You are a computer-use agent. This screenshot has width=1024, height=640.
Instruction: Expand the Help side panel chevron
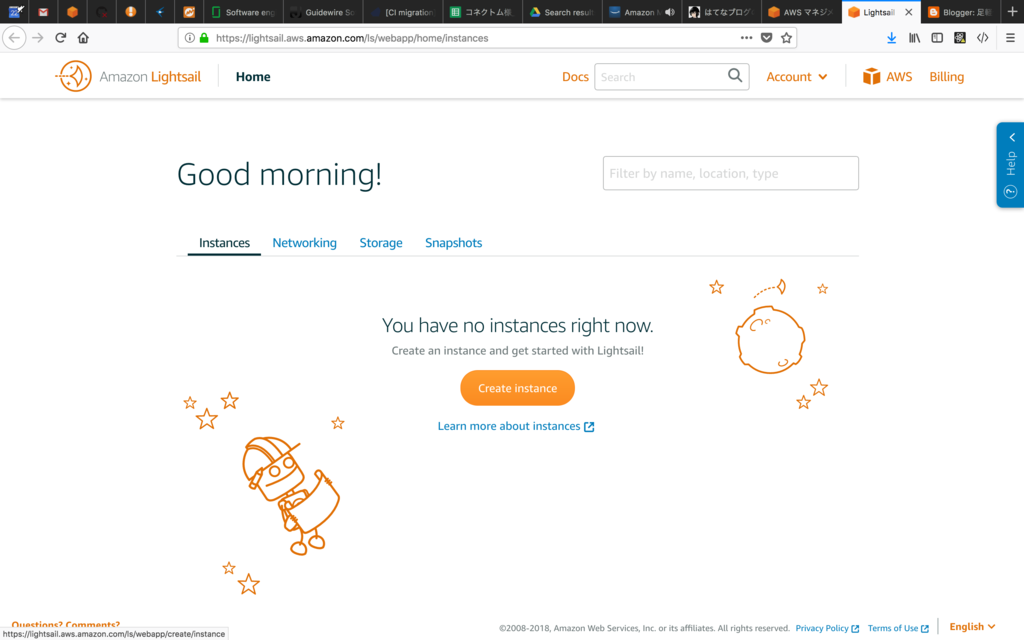(x=1012, y=137)
